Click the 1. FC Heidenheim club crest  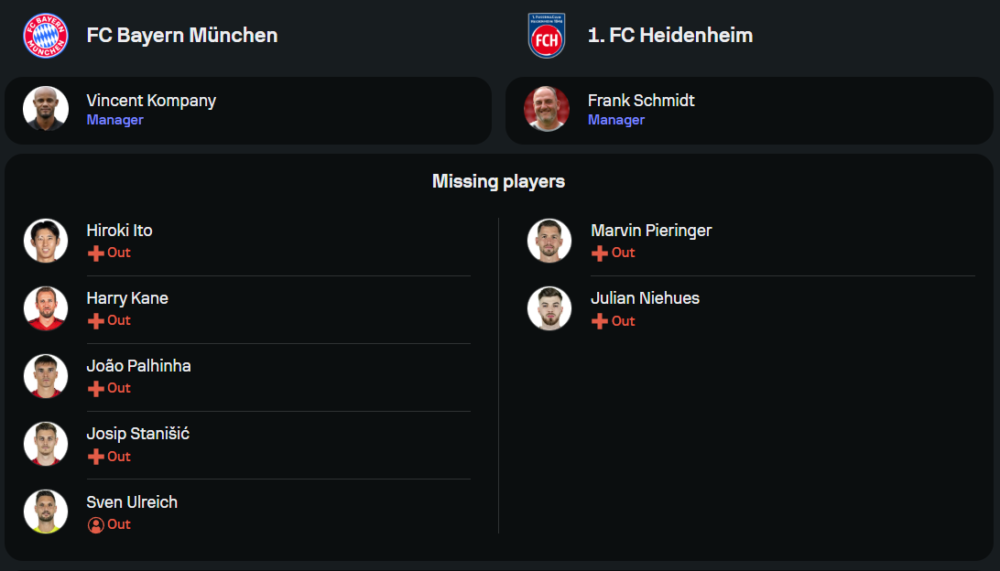coord(546,36)
